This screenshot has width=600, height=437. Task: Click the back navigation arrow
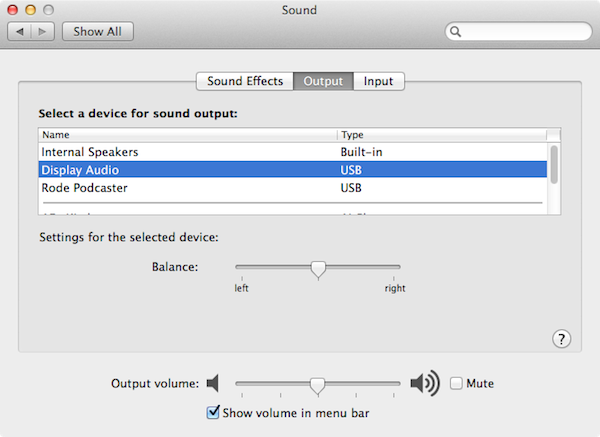(20, 31)
